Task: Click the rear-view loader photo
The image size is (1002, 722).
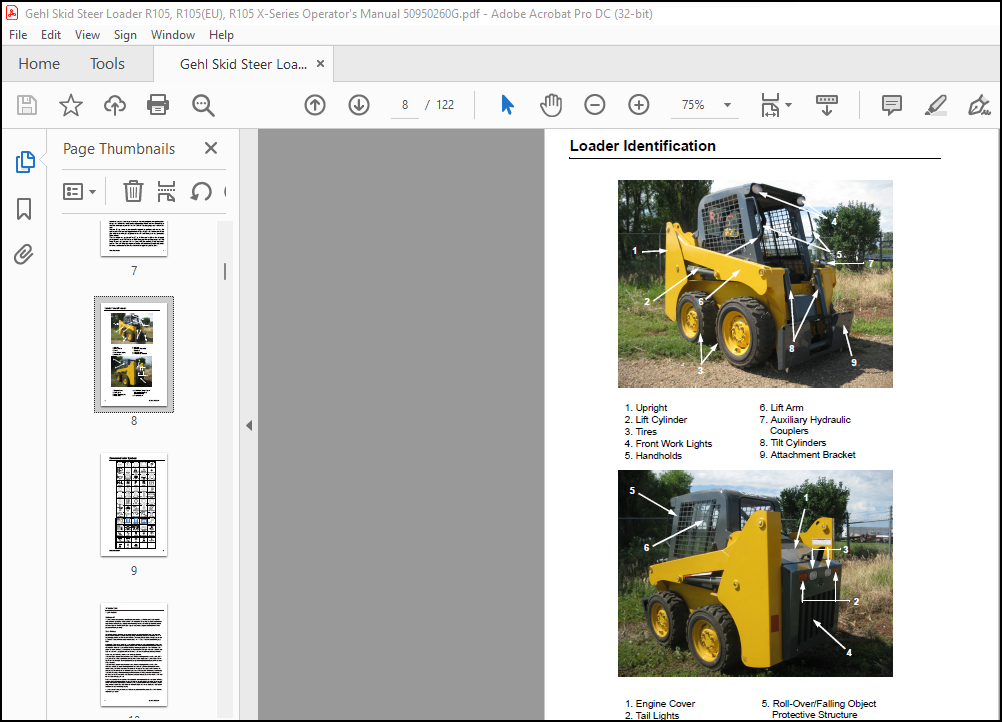Action: click(755, 573)
